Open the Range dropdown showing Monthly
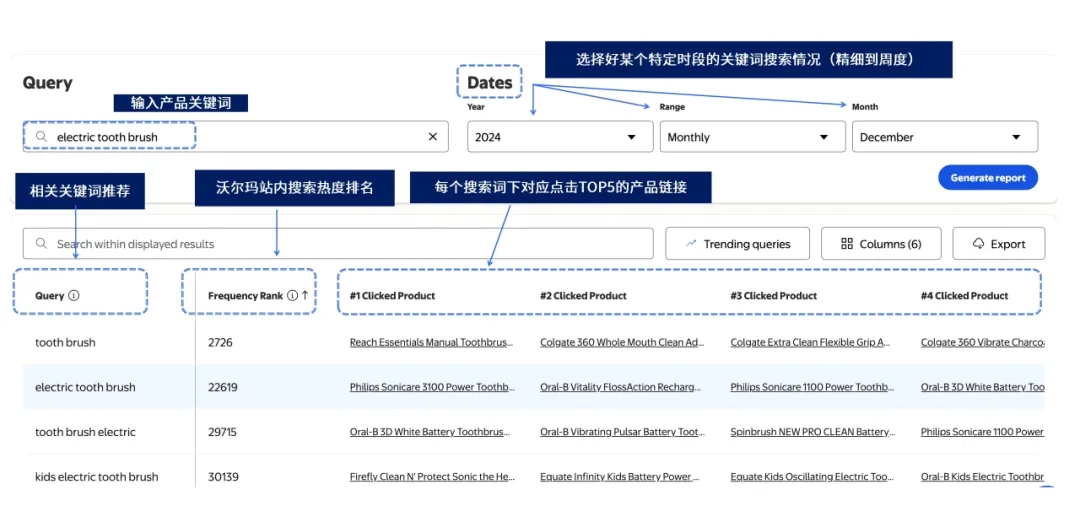 click(x=752, y=136)
